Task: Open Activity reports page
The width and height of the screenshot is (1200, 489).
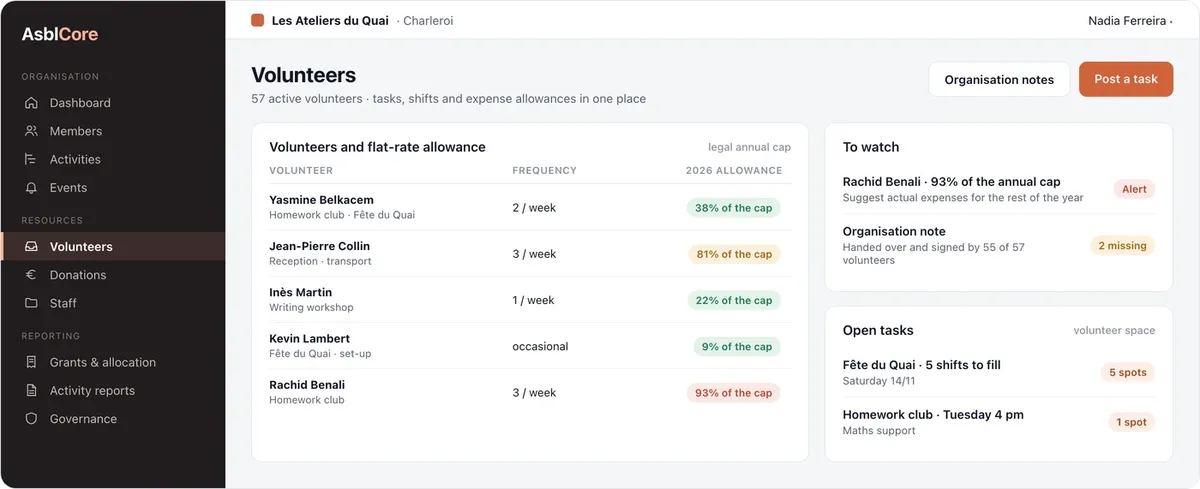Action: pyautogui.click(x=112, y=390)
